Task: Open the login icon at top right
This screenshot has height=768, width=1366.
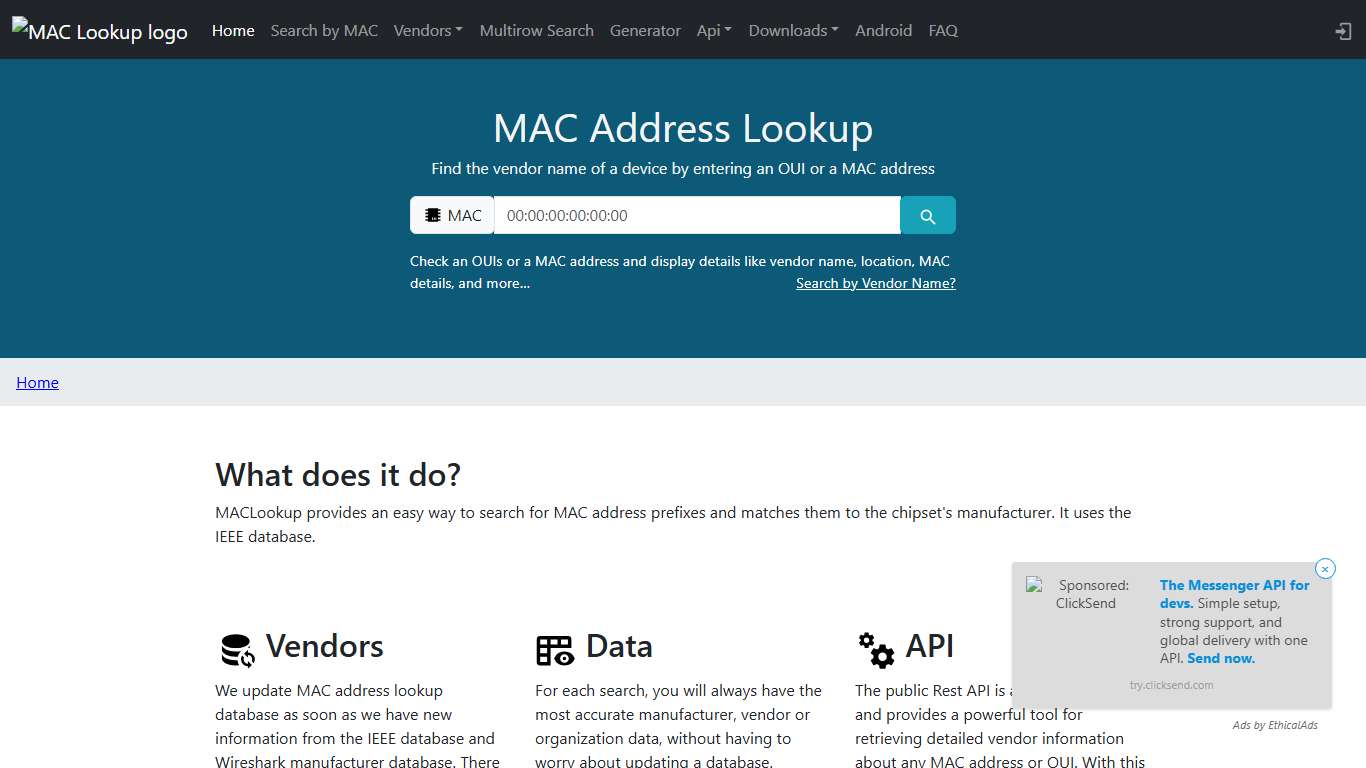Action: click(x=1342, y=31)
